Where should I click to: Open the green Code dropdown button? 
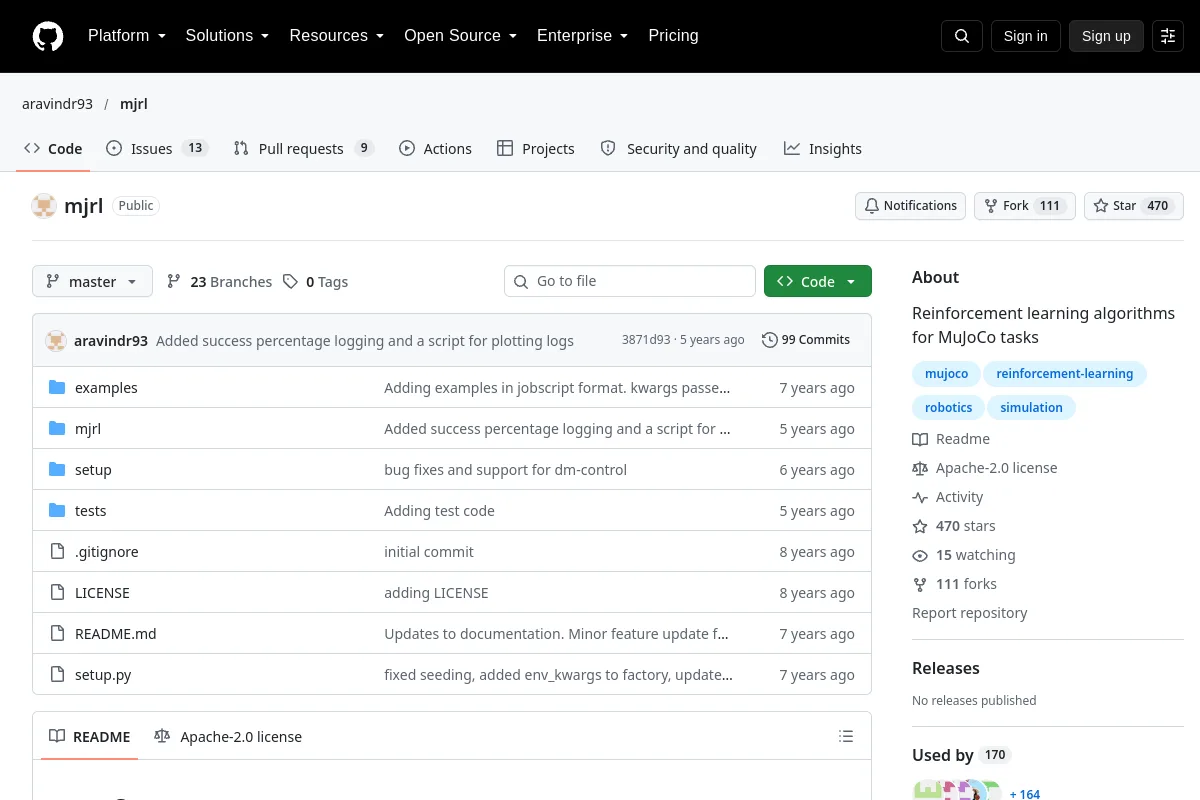pos(818,281)
